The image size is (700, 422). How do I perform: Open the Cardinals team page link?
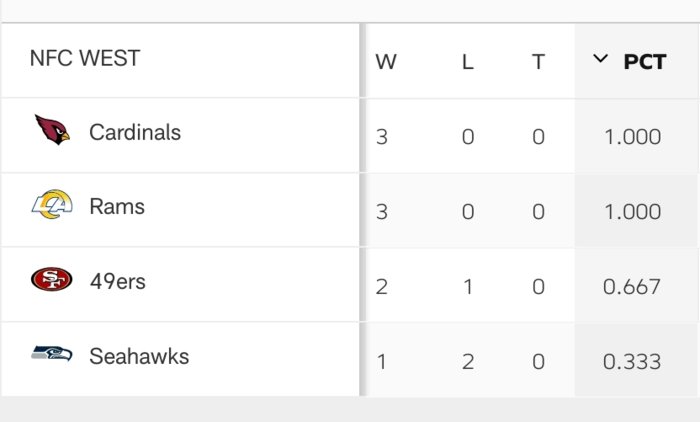click(135, 132)
